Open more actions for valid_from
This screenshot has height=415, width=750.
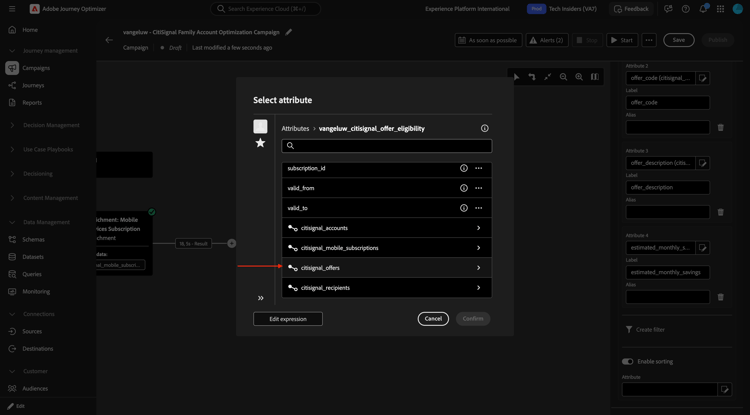click(x=478, y=188)
